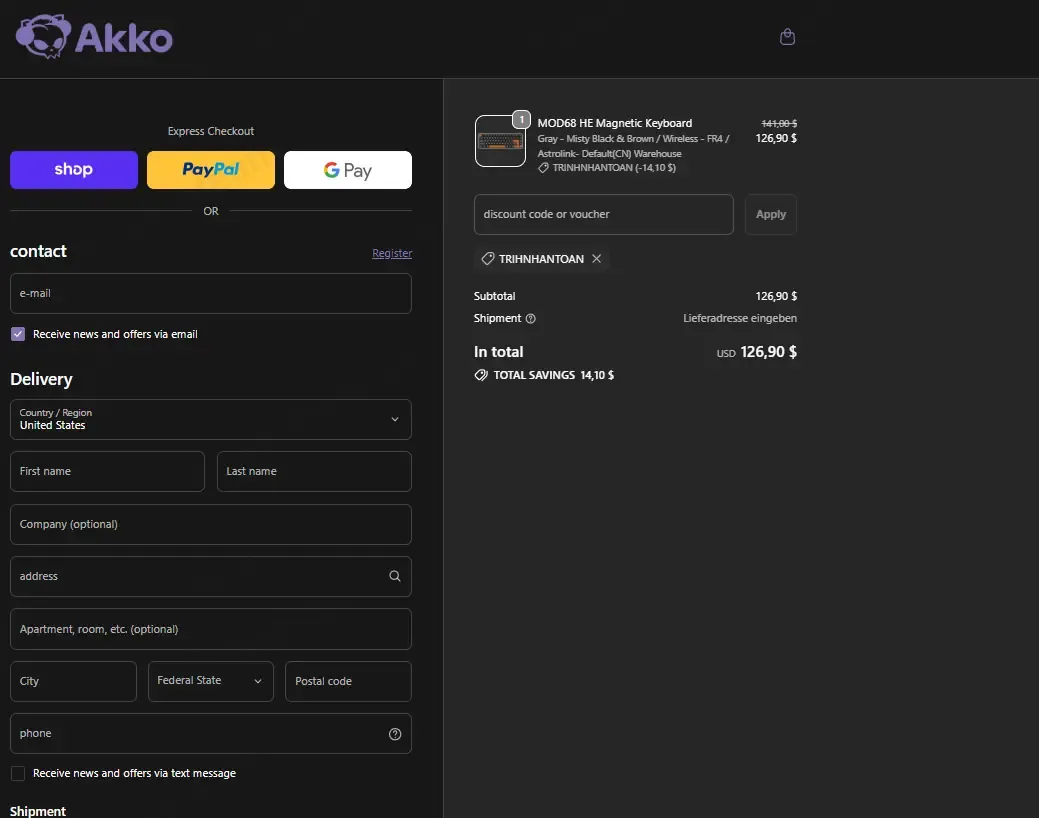
Task: Go to the Akko logo homepage
Action: click(94, 37)
